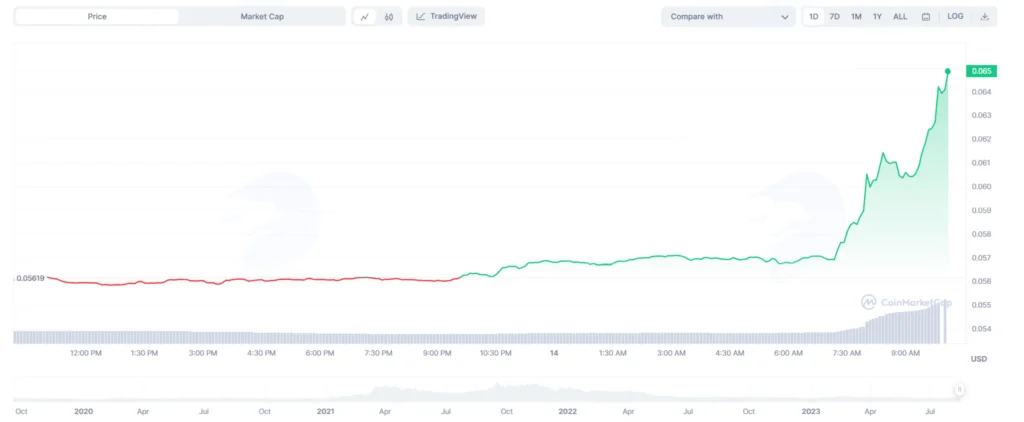Click the 0.05619 starting price label
This screenshot has height=422, width=1024.
pyautogui.click(x=30, y=278)
